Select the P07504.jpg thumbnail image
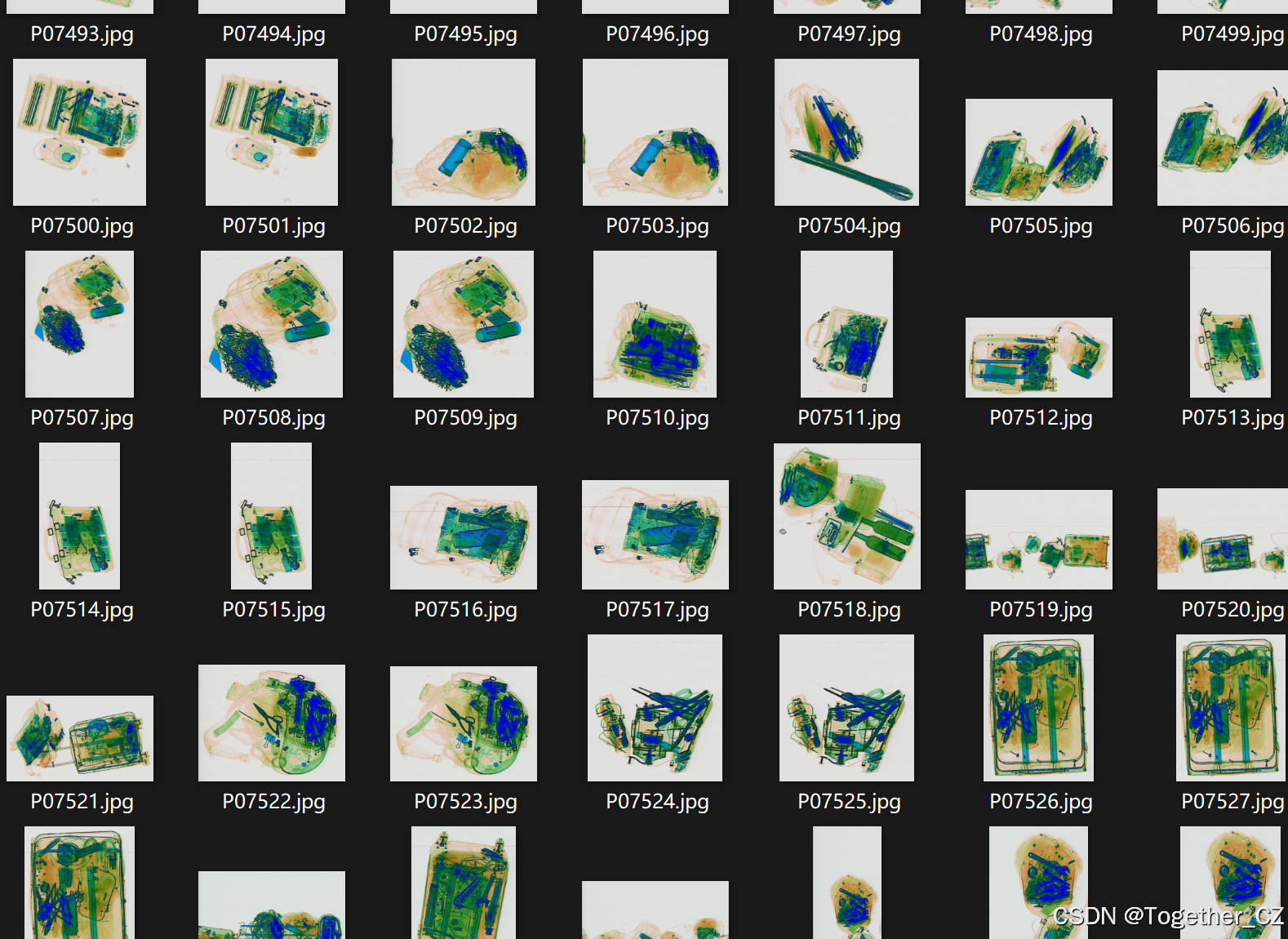Viewport: 1288px width, 939px height. coord(846,132)
